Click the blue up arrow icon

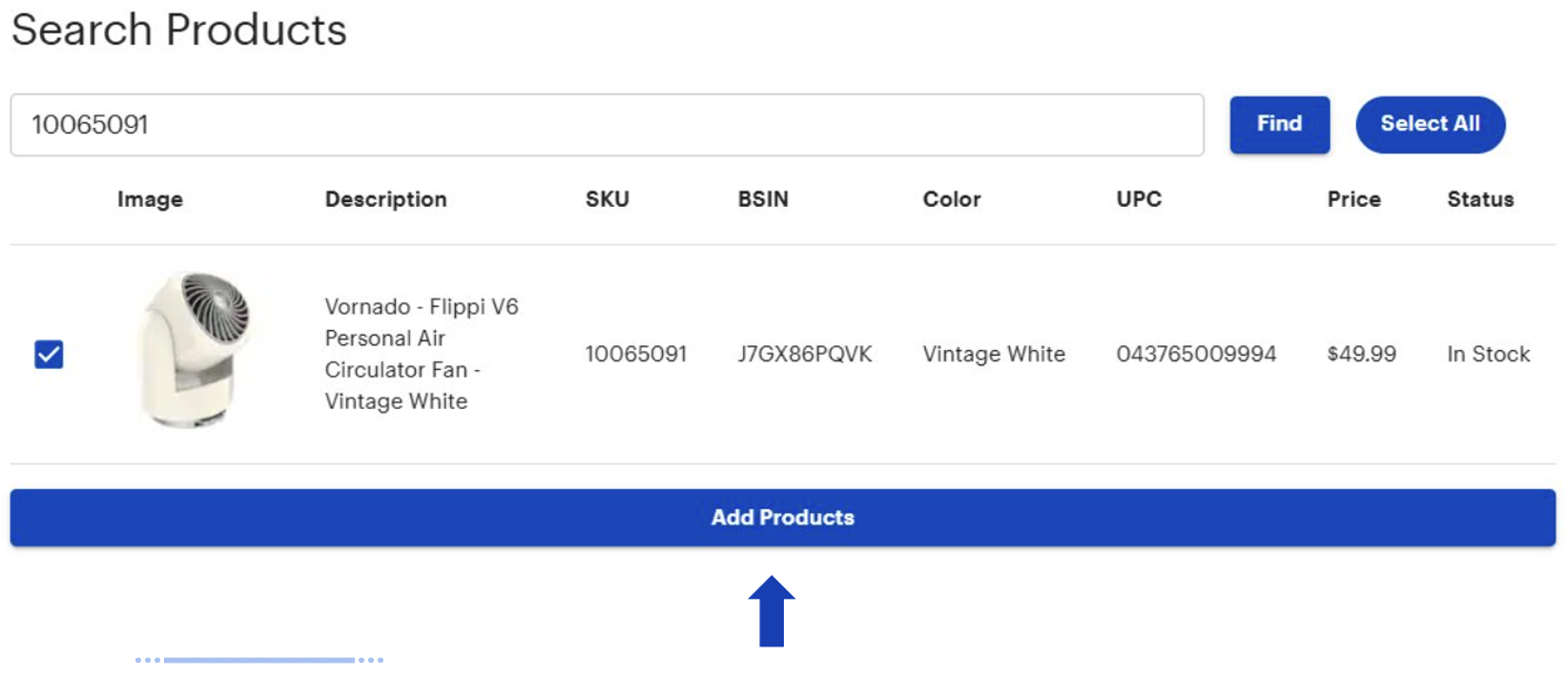click(772, 612)
